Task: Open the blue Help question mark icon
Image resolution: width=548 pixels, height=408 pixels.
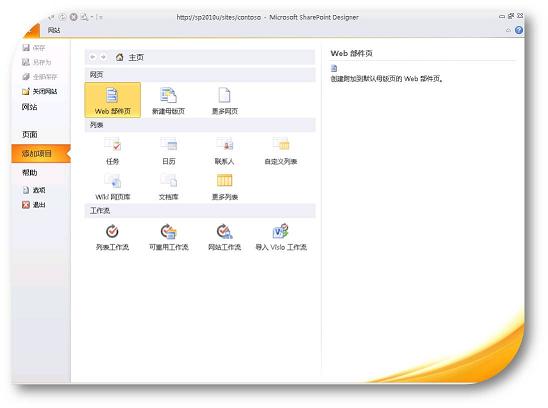Action: coord(519,30)
